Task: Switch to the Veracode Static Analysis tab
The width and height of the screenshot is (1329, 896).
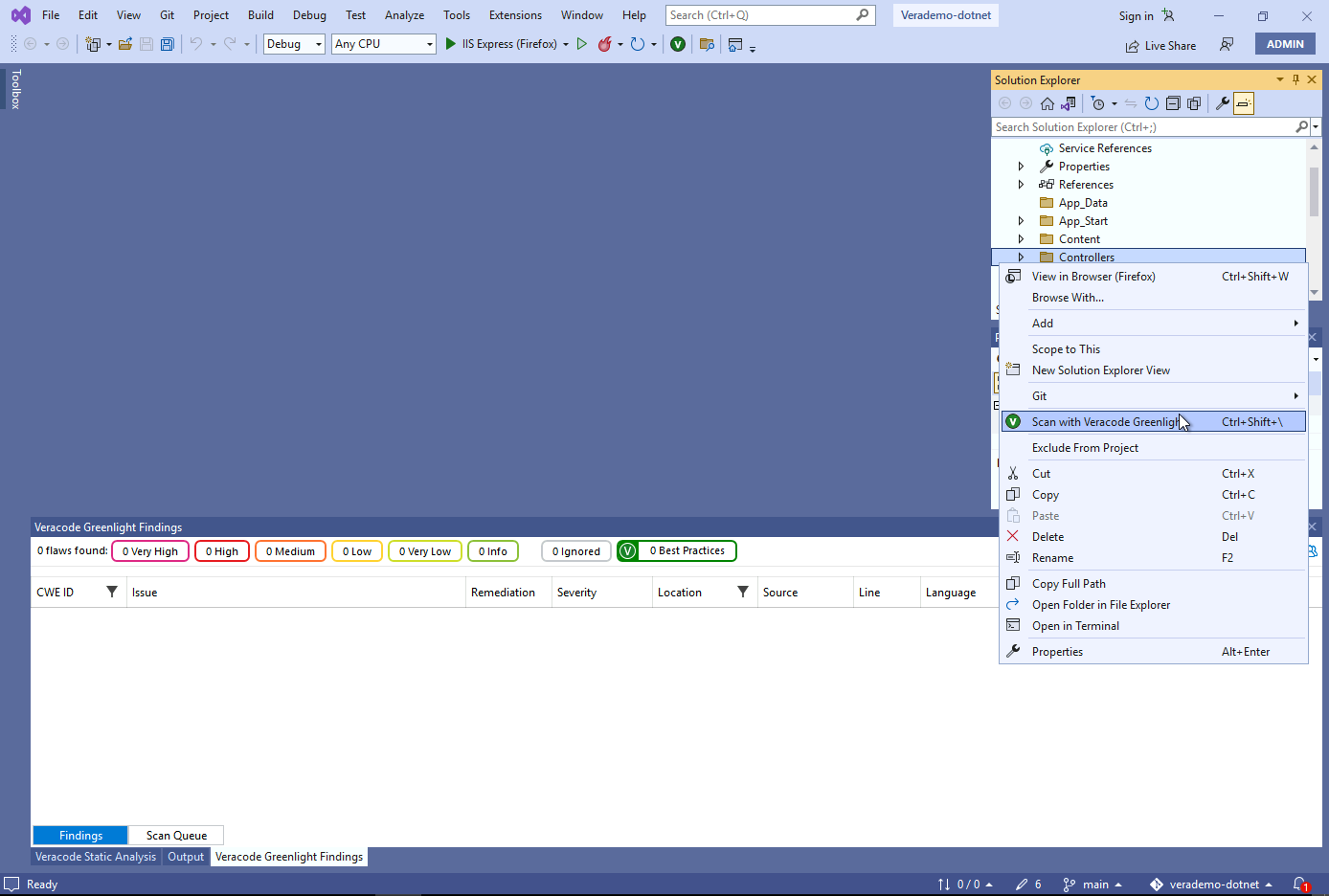Action: (x=96, y=857)
